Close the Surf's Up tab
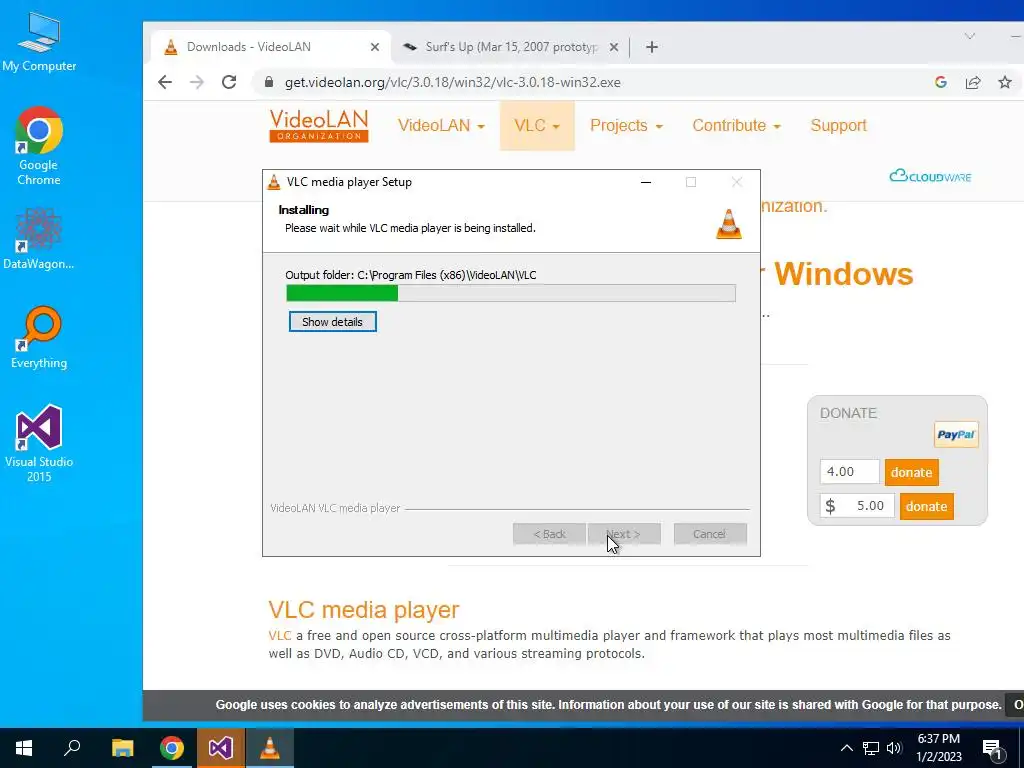Viewport: 1024px width, 768px height. coord(614,47)
